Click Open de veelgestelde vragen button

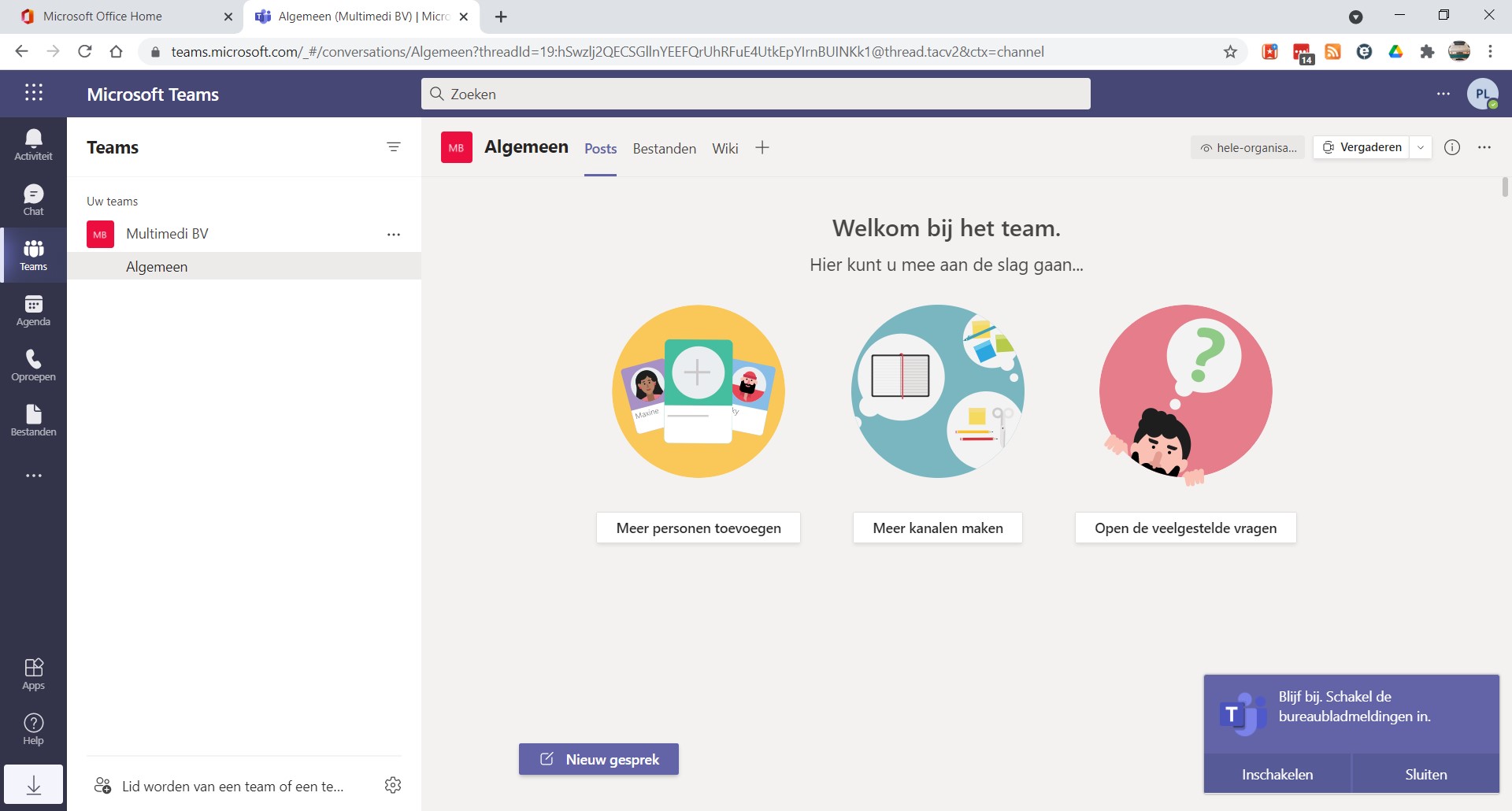[x=1186, y=528]
